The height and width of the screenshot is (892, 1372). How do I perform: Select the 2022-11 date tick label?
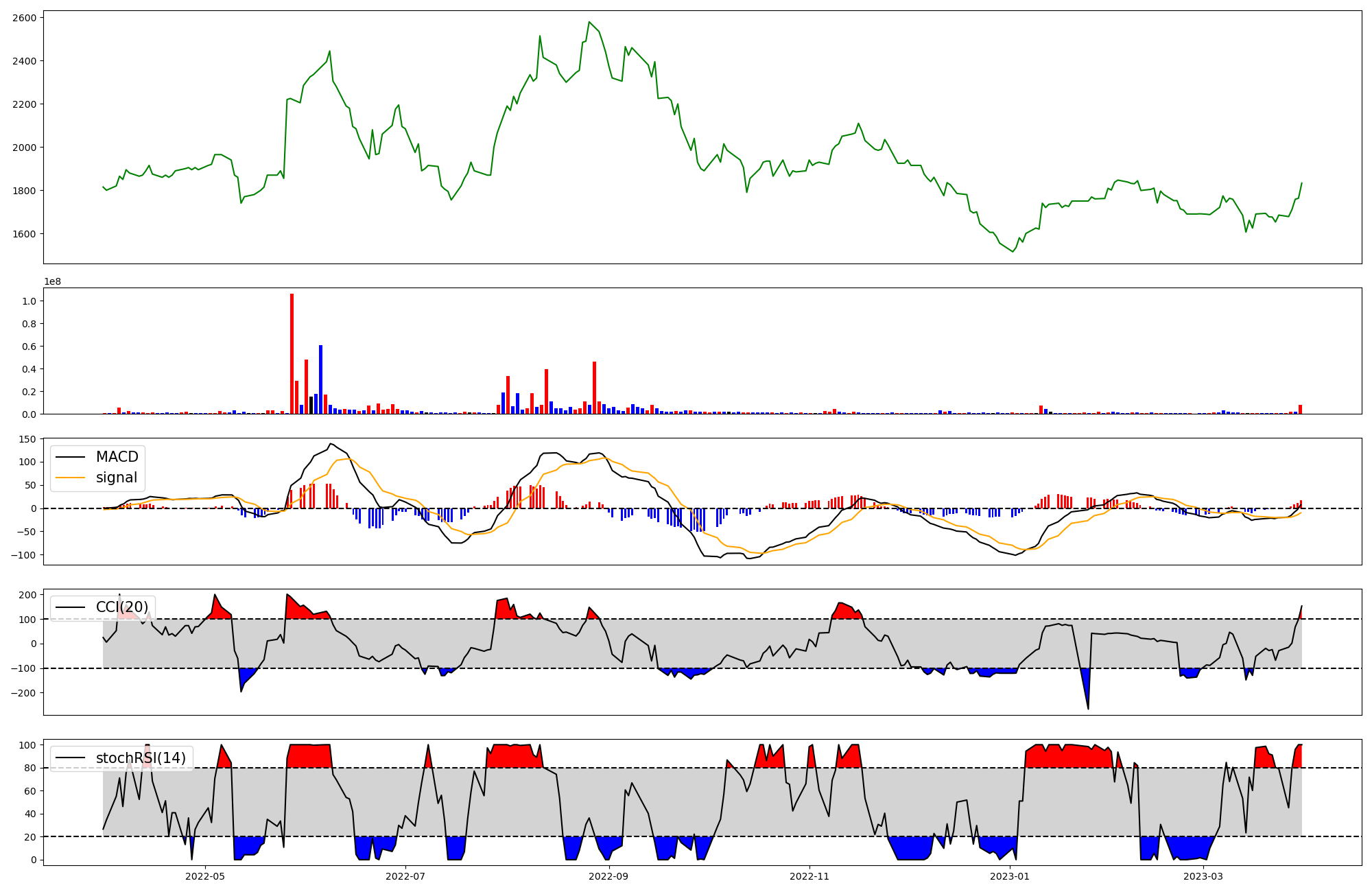(x=809, y=876)
